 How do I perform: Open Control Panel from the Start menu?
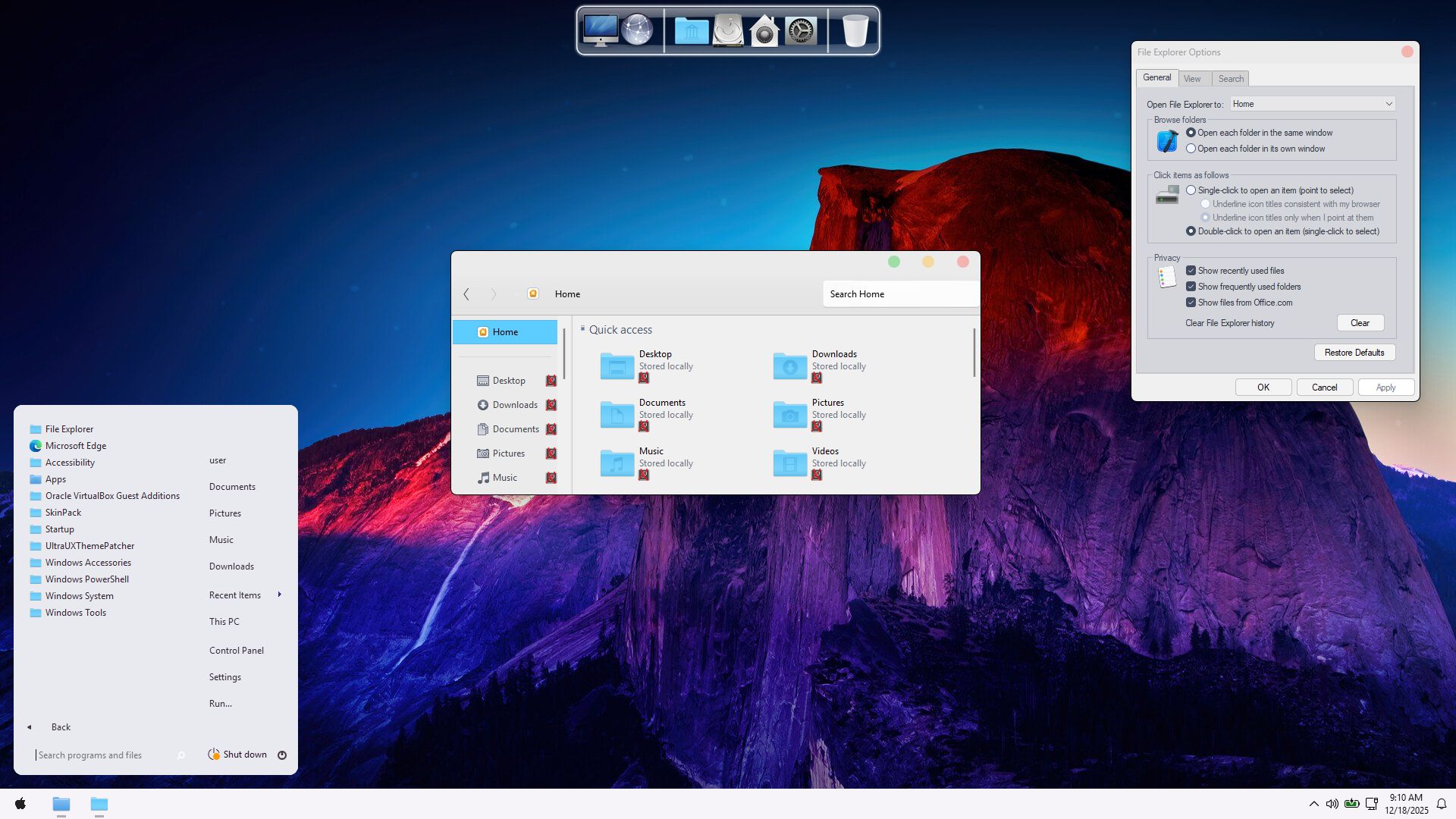point(237,651)
